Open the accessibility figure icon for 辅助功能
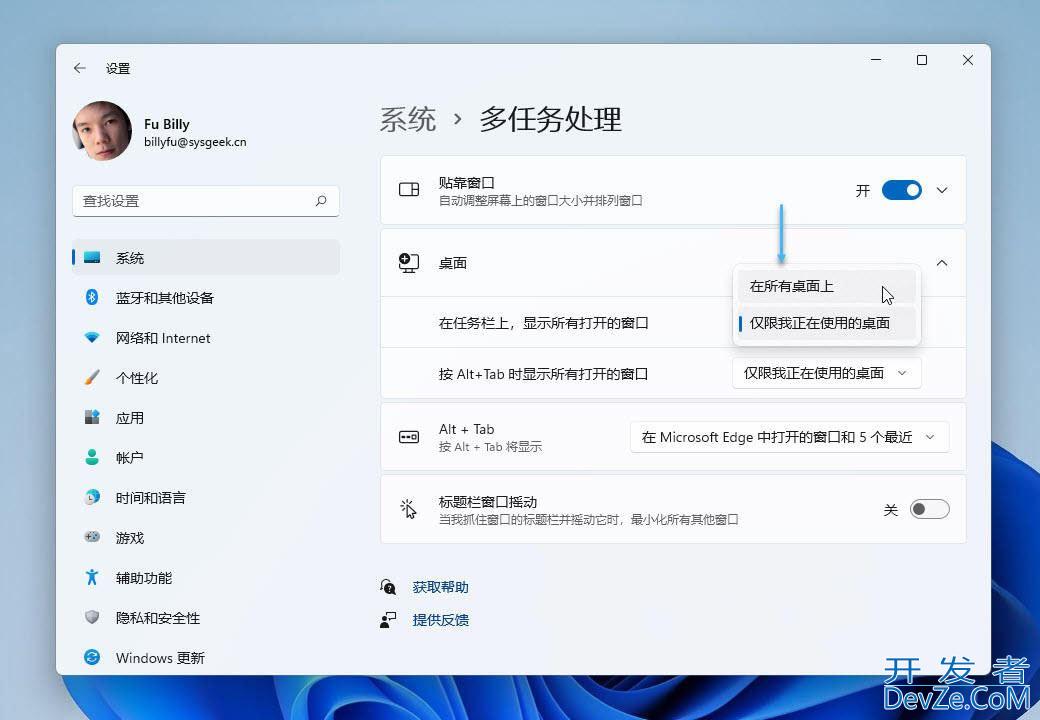The height and width of the screenshot is (720, 1040). click(92, 577)
